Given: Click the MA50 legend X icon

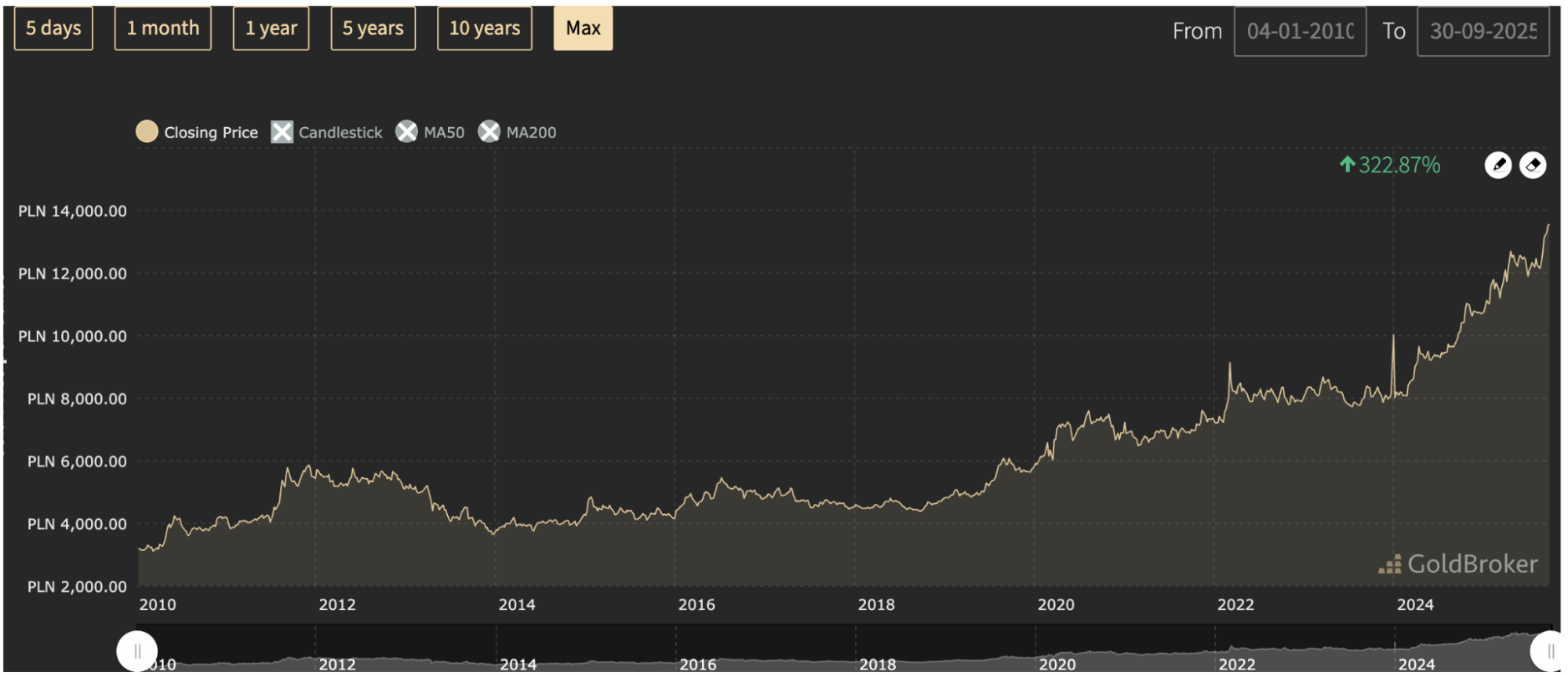Looking at the screenshot, I should pos(406,132).
